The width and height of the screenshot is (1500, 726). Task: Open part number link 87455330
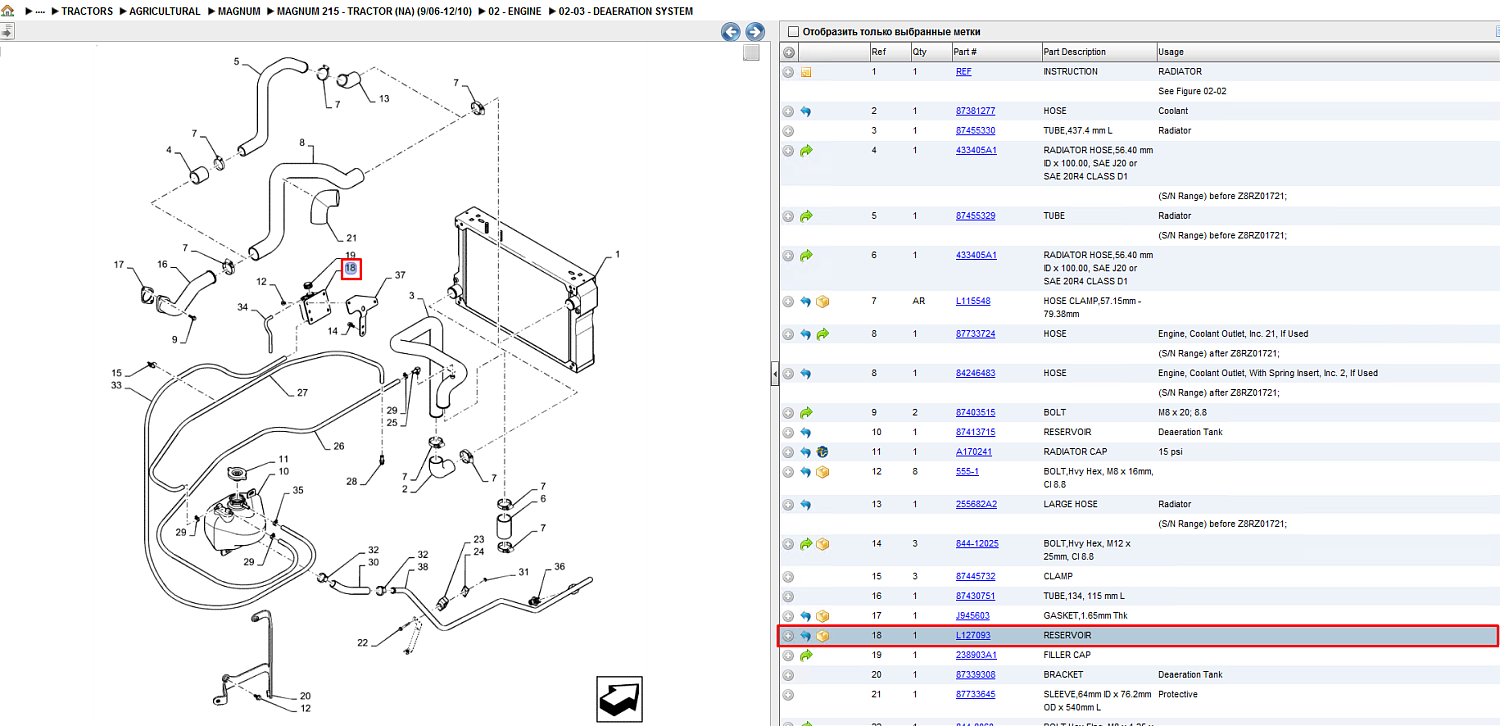(x=975, y=131)
